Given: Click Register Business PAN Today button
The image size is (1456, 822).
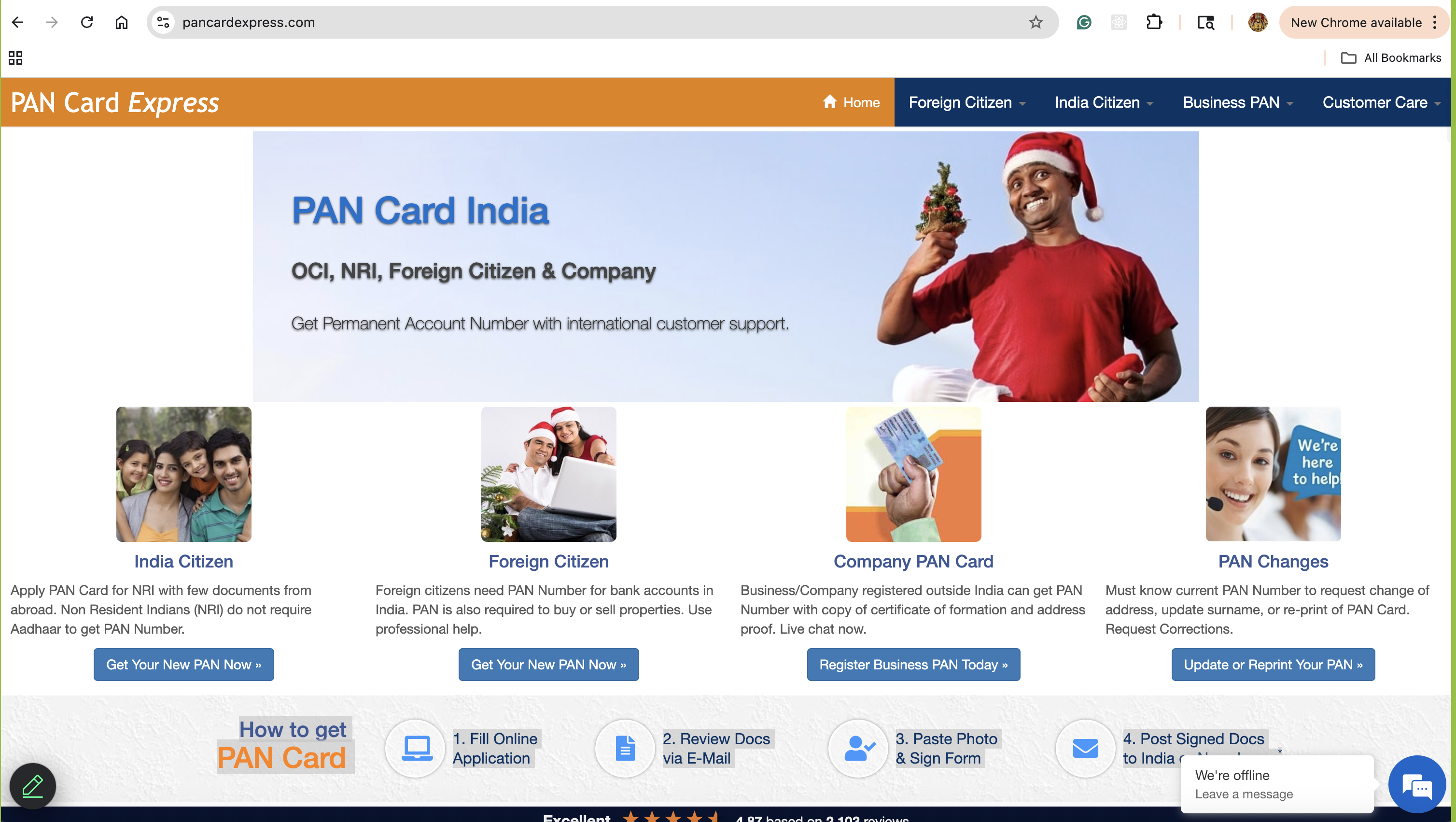Looking at the screenshot, I should click(913, 664).
